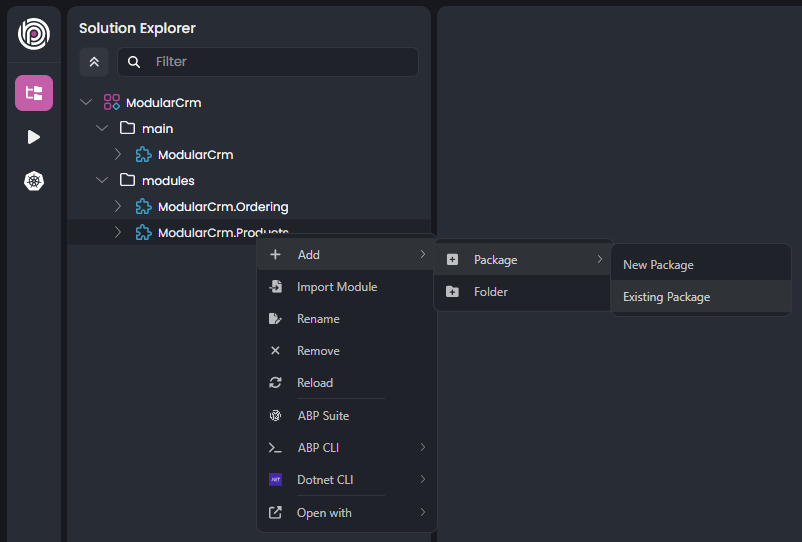802x542 pixels.
Task: Select Existing Package option
Action: click(701, 297)
